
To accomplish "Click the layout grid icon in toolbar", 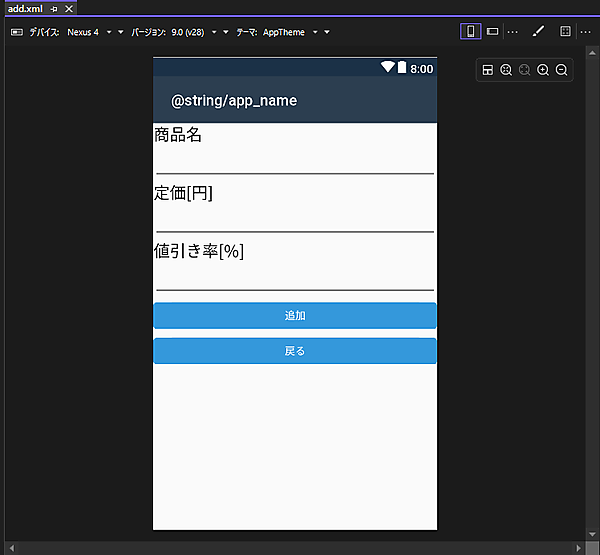I will 565,31.
